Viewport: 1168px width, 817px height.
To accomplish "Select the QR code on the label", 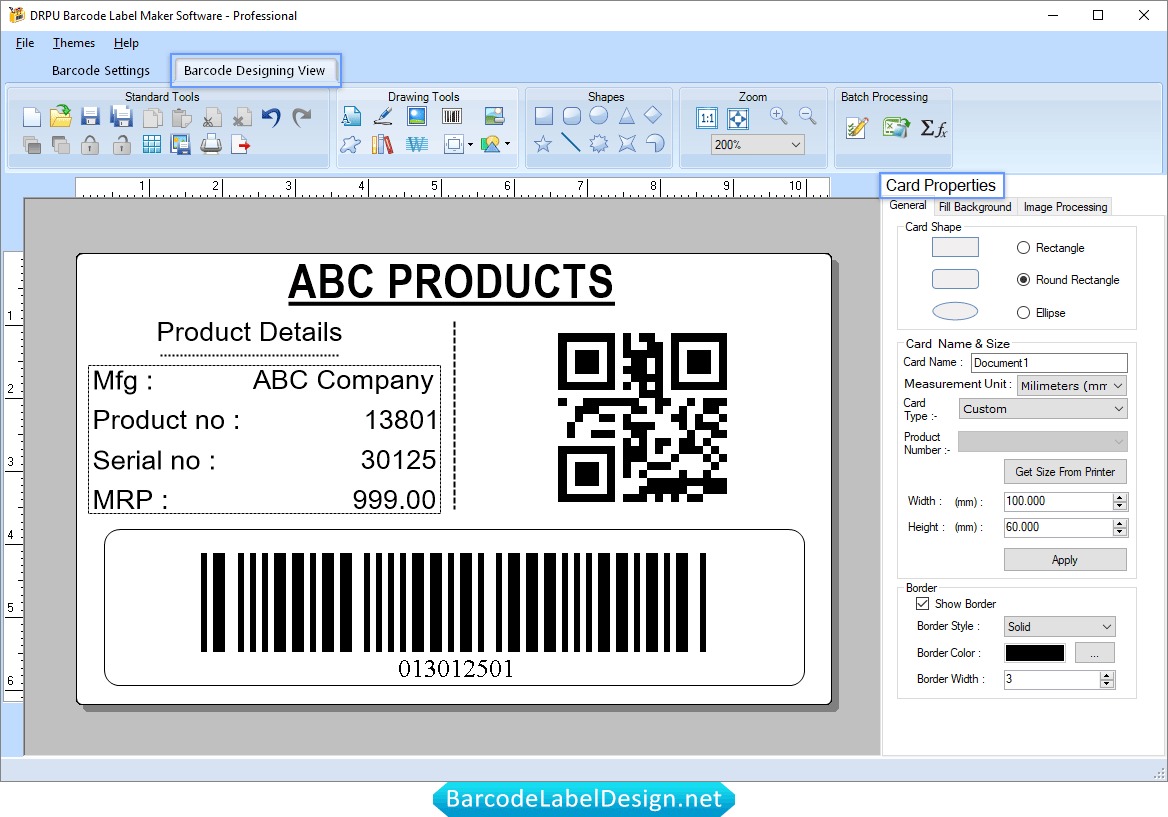I will [x=642, y=417].
